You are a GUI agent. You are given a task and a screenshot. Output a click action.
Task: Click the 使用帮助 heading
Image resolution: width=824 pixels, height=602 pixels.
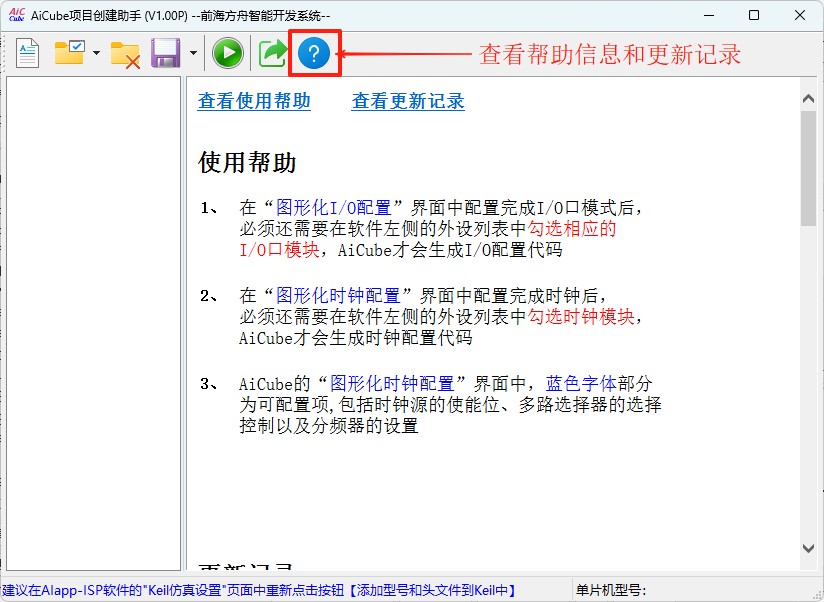[x=247, y=162]
